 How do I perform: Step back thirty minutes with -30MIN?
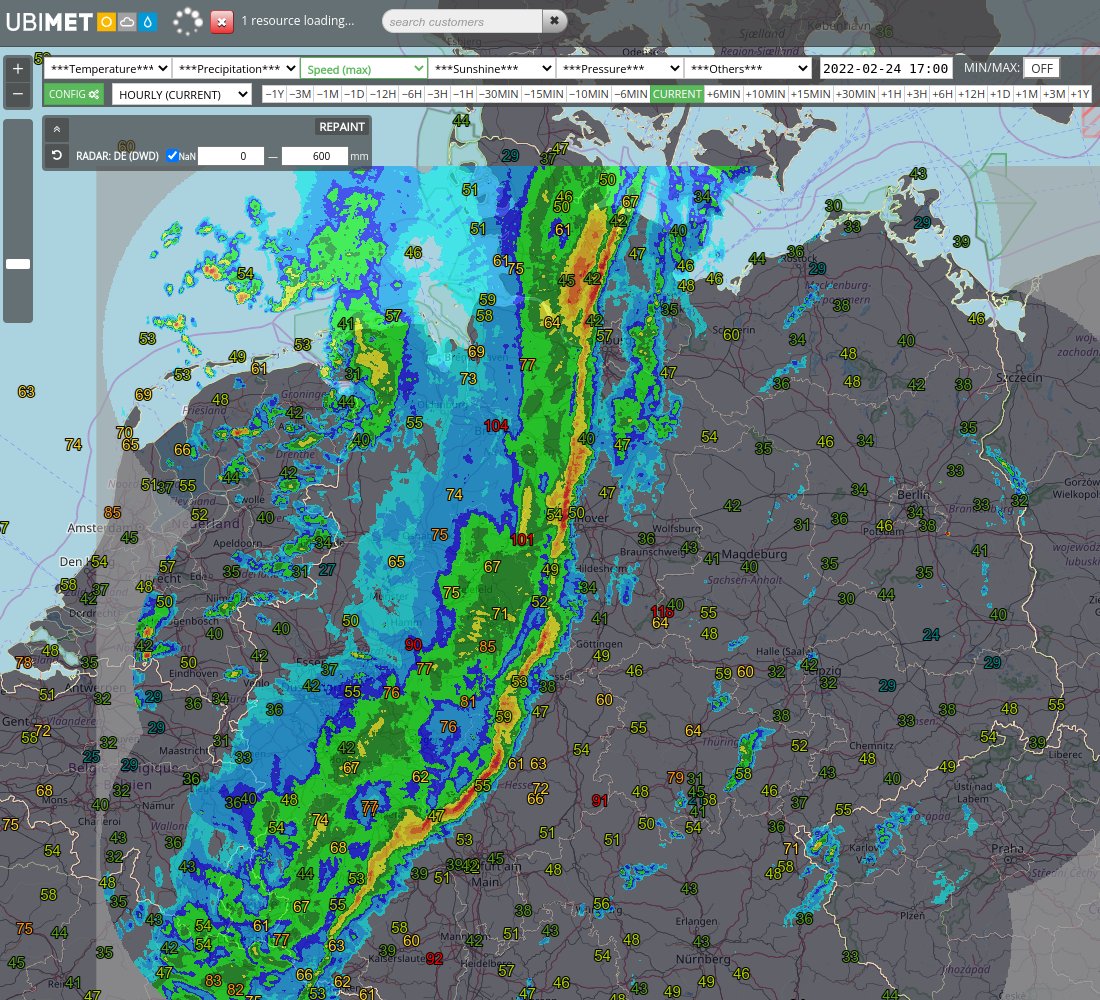point(499,94)
